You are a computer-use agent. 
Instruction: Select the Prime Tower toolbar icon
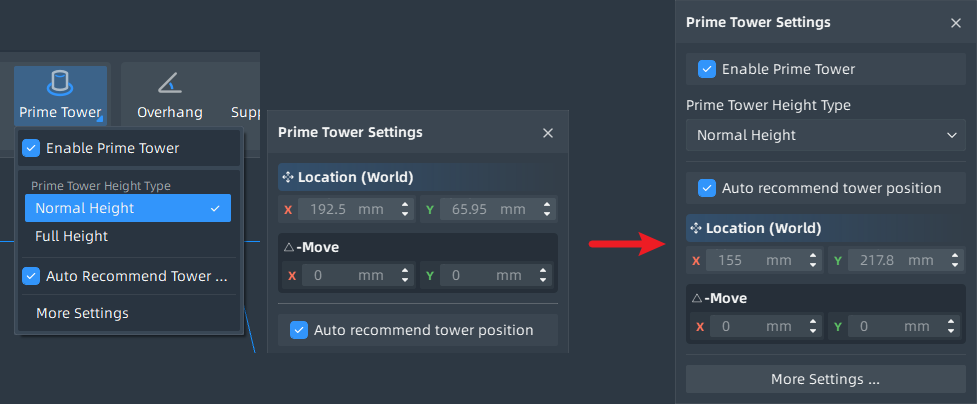pyautogui.click(x=60, y=83)
